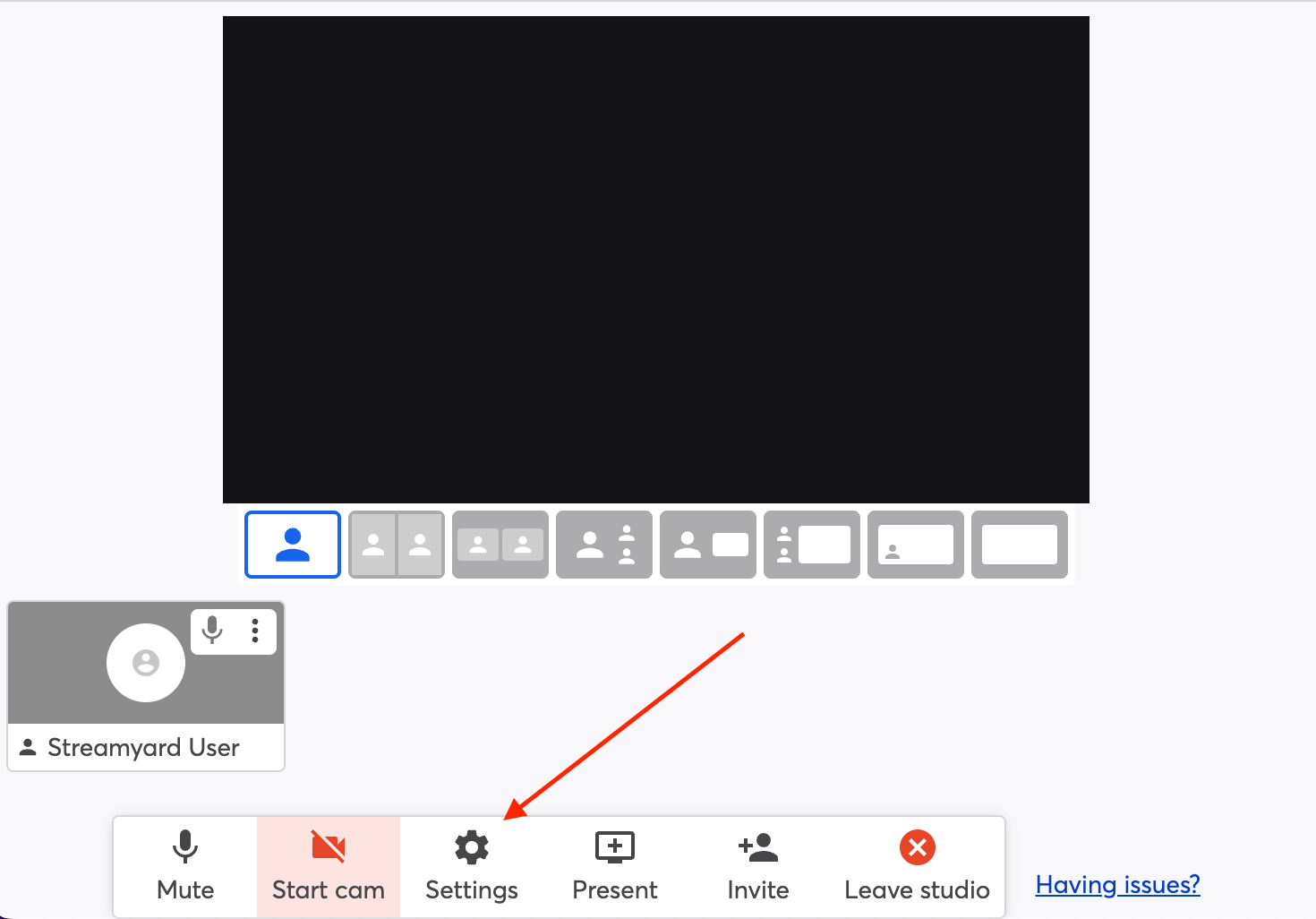Click the microphone icon on the Mute button
This screenshot has height=919, width=1316.
tap(184, 846)
